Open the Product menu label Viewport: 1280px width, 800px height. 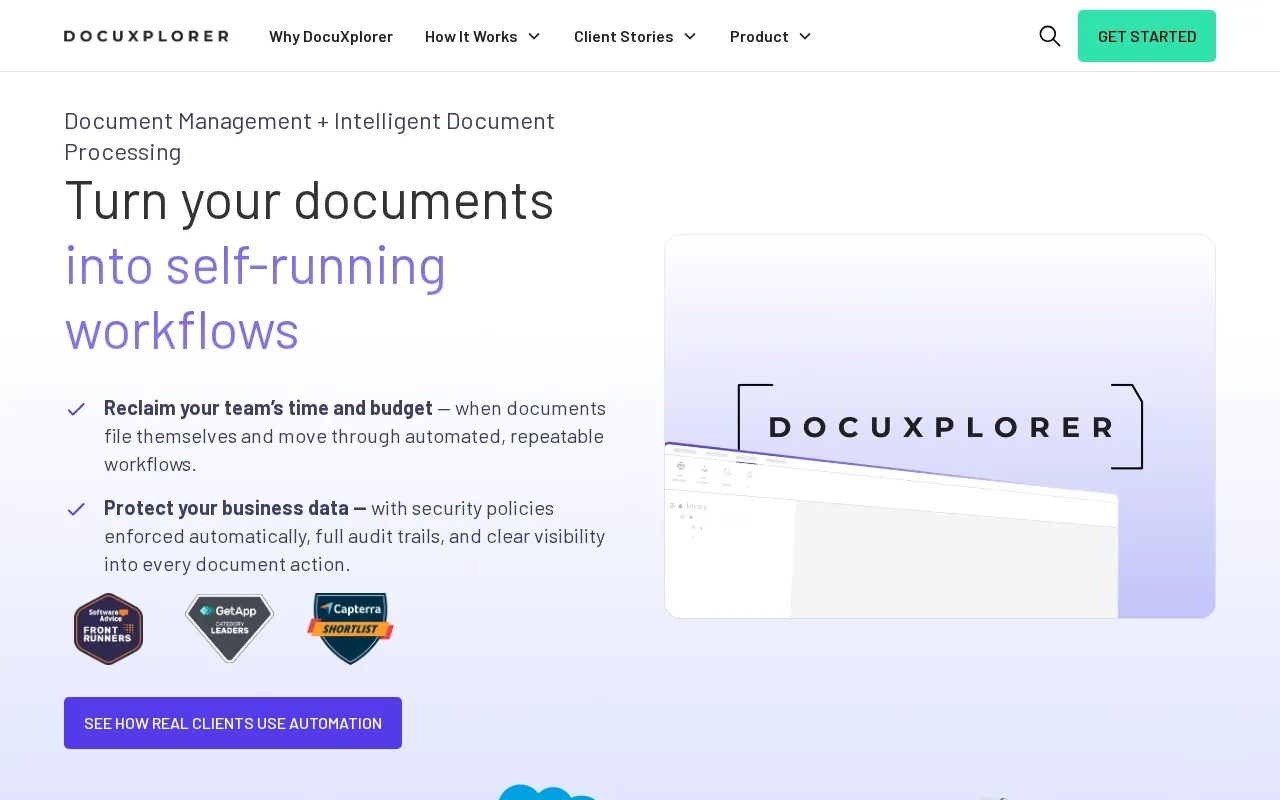click(x=759, y=36)
